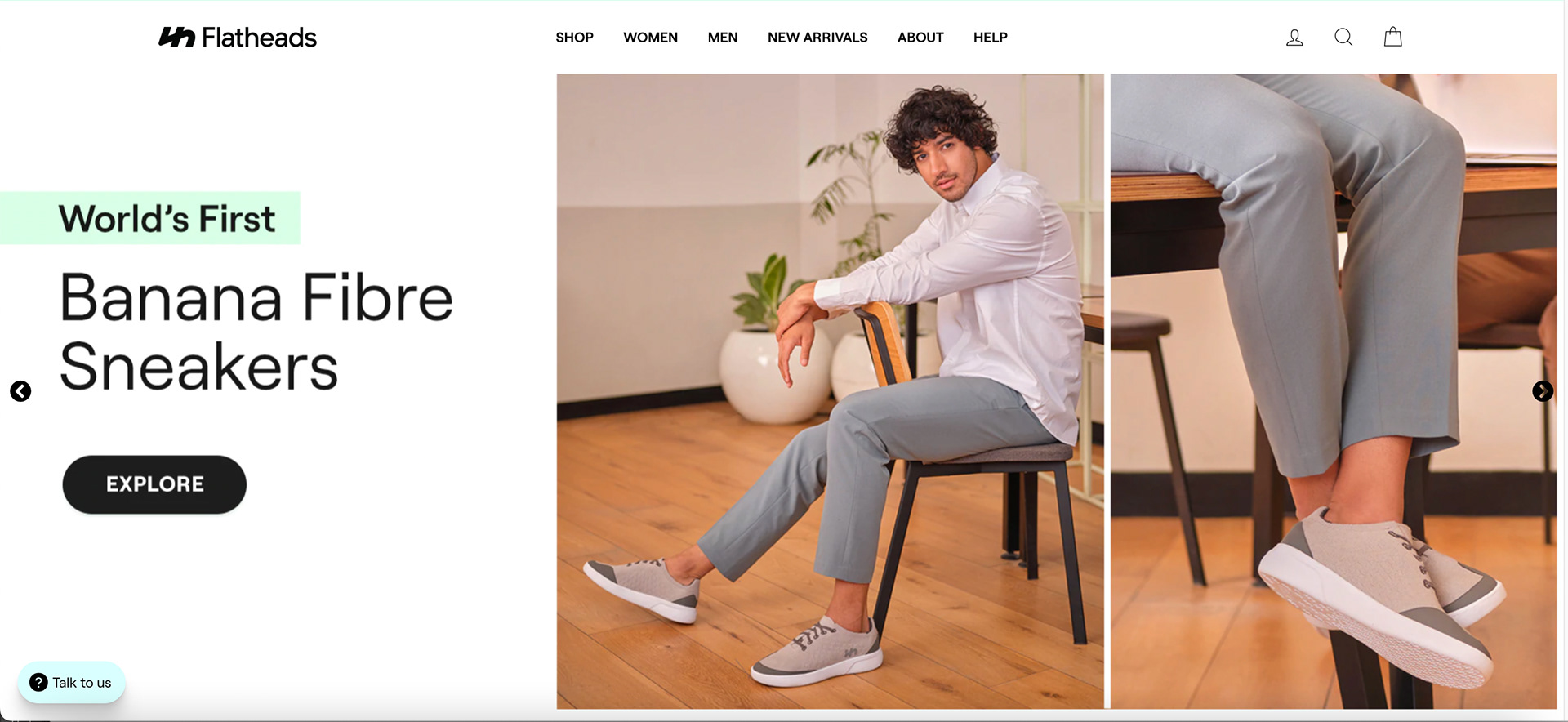The image size is (1568, 722).
Task: Go to previous slide with left arrow
Action: tap(20, 391)
